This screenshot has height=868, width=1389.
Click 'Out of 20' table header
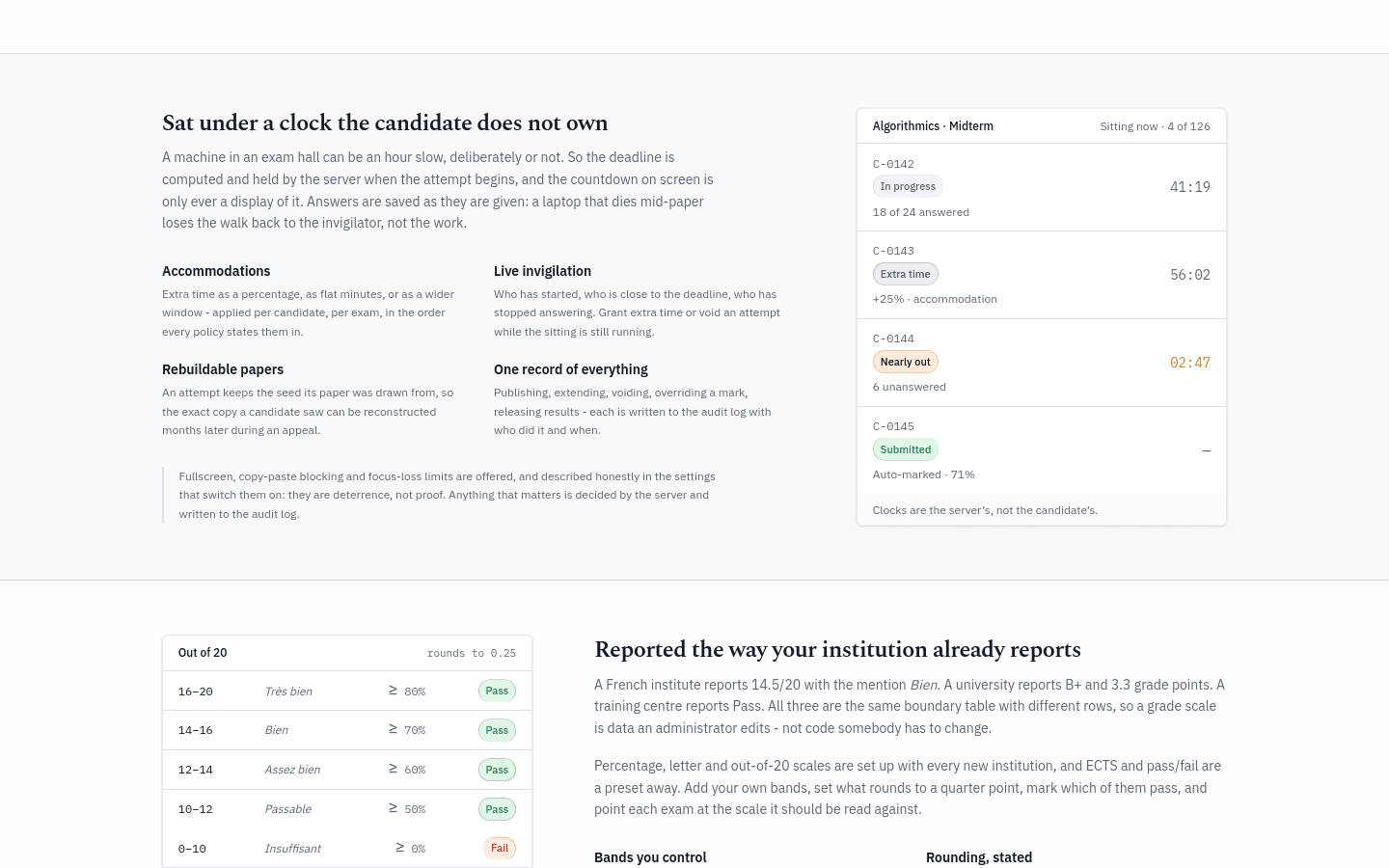[x=203, y=653]
